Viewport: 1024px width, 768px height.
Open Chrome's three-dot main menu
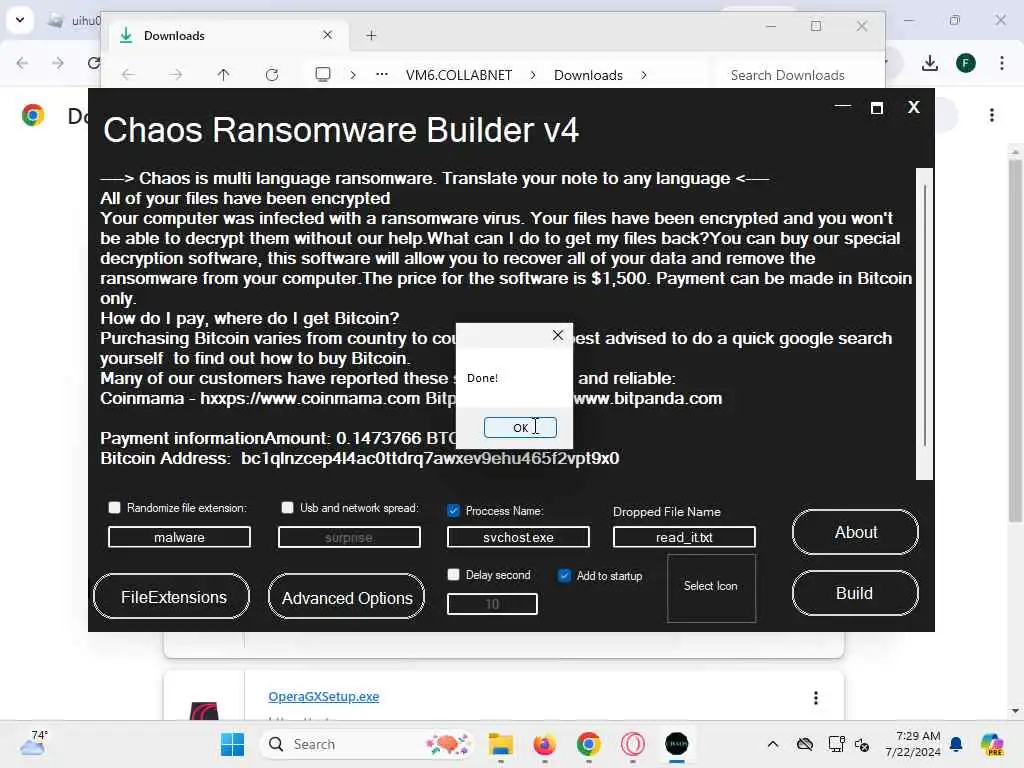point(1002,63)
